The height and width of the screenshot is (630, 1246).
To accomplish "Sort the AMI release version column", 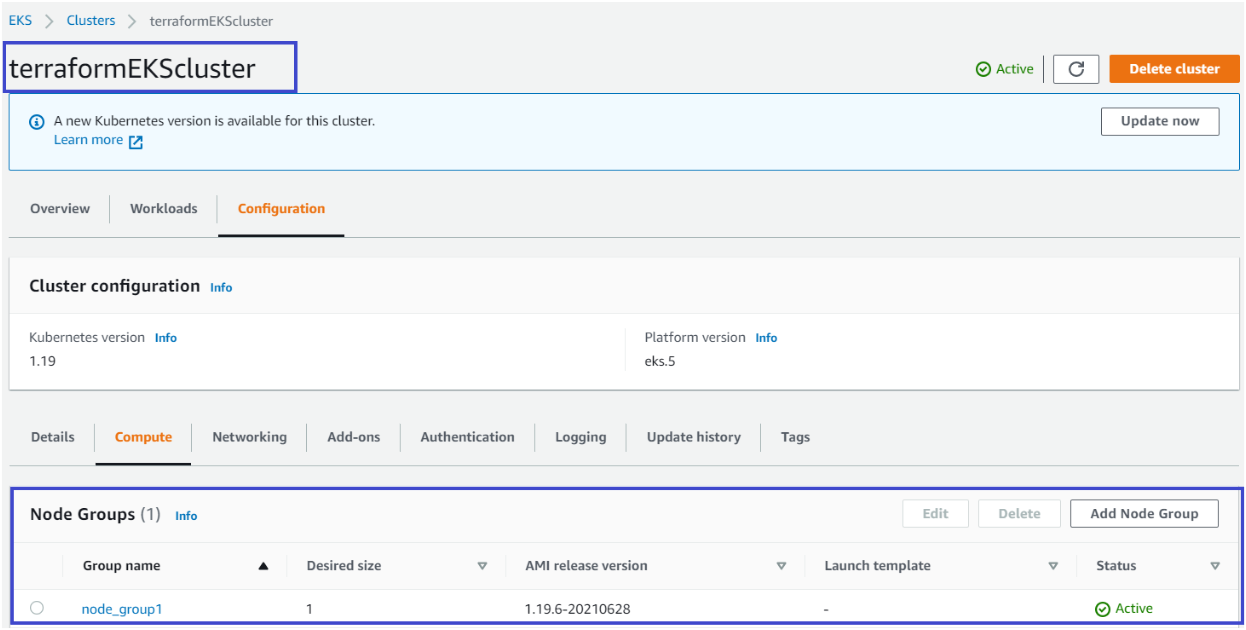I will click(781, 566).
